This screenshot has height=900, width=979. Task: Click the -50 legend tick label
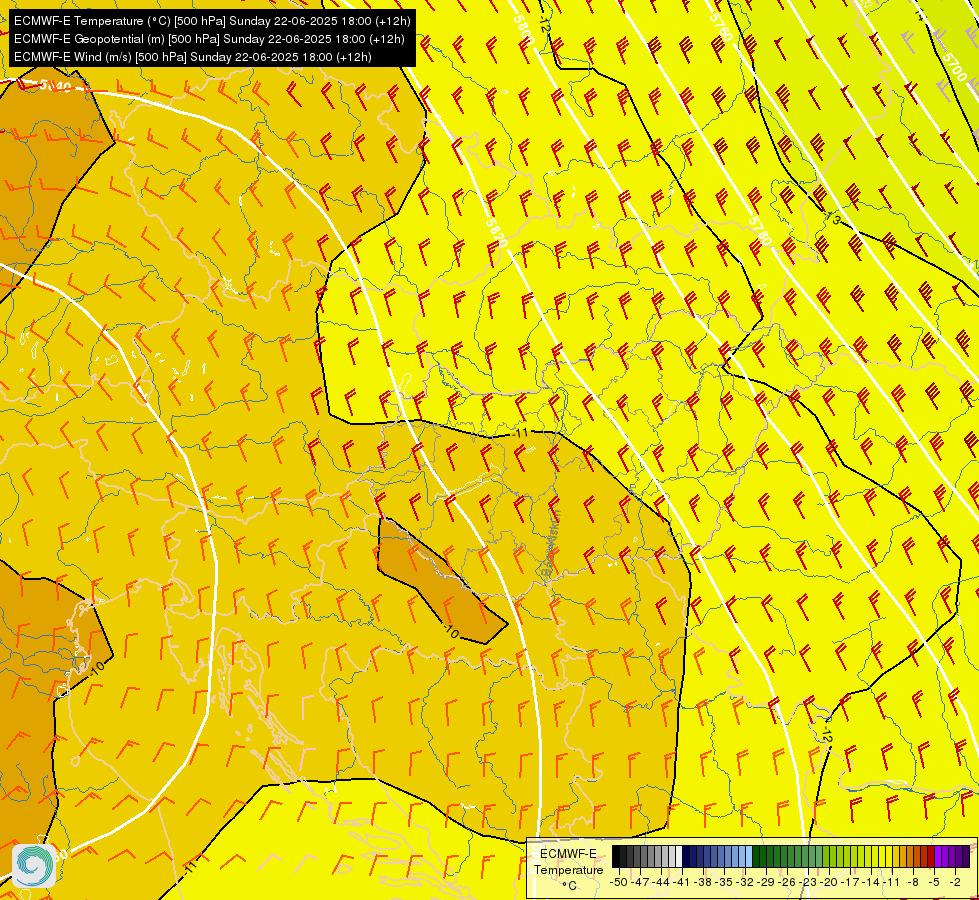619,882
